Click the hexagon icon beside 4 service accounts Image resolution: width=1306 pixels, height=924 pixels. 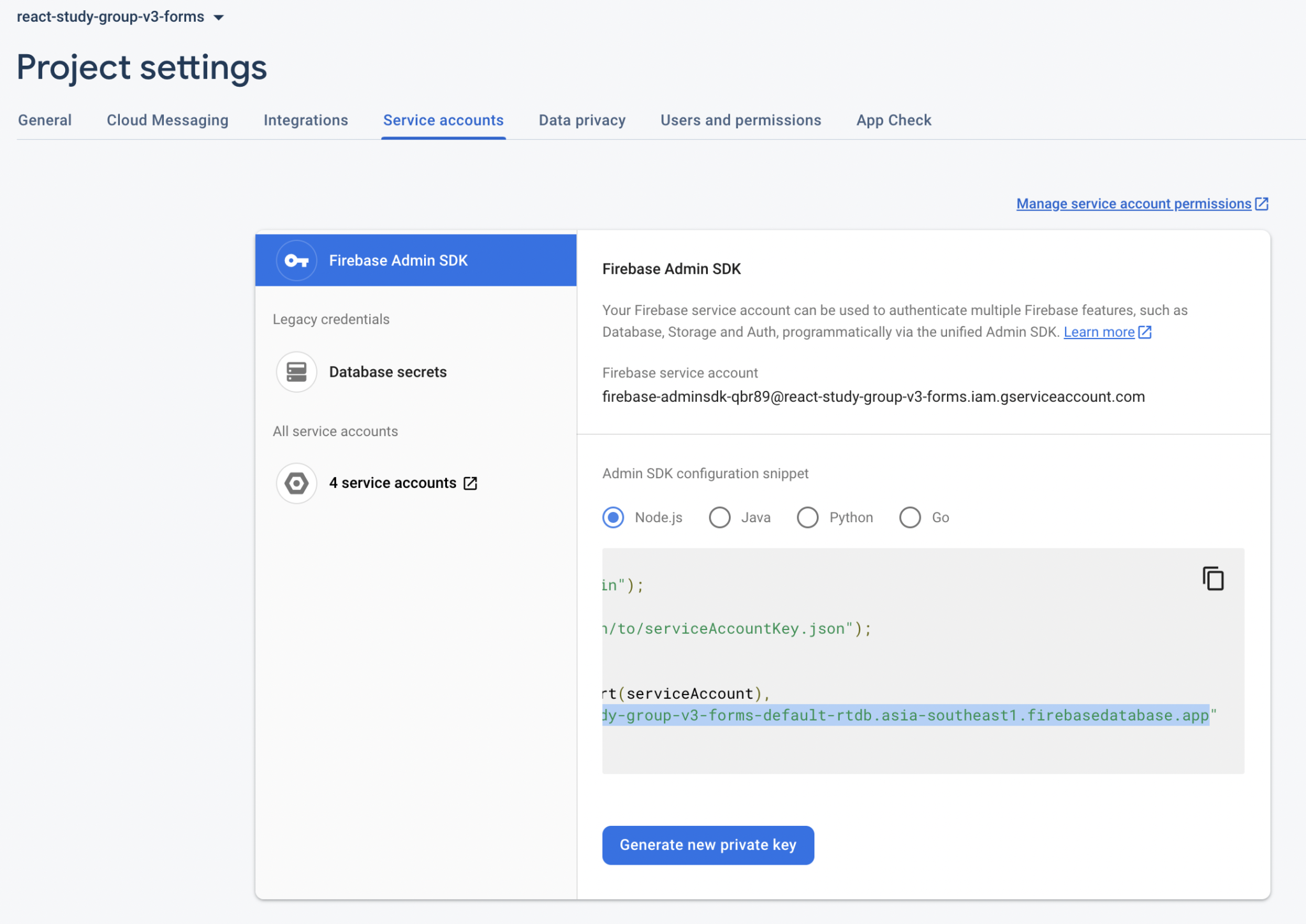click(x=296, y=483)
